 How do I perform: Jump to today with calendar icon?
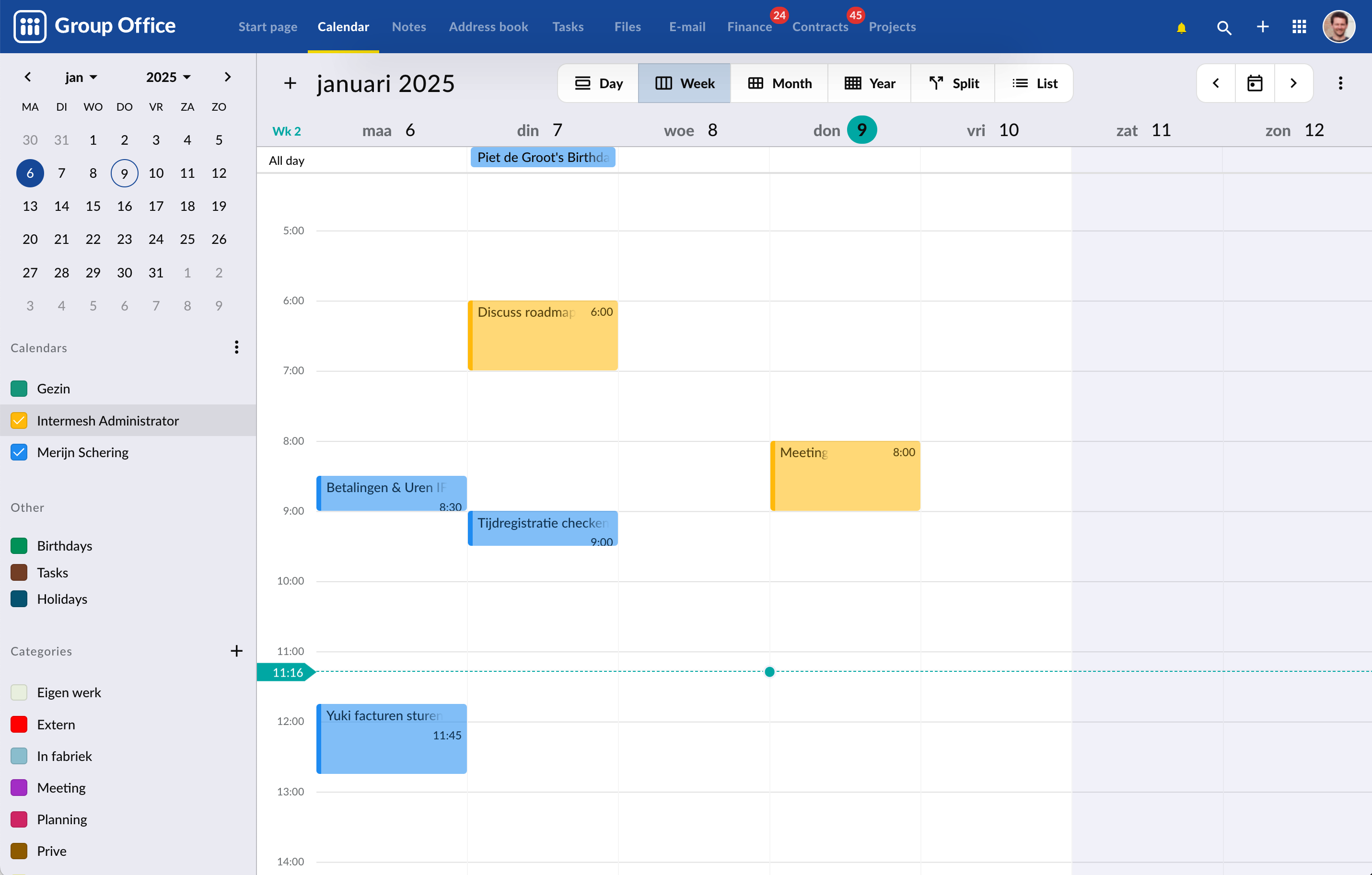point(1255,83)
